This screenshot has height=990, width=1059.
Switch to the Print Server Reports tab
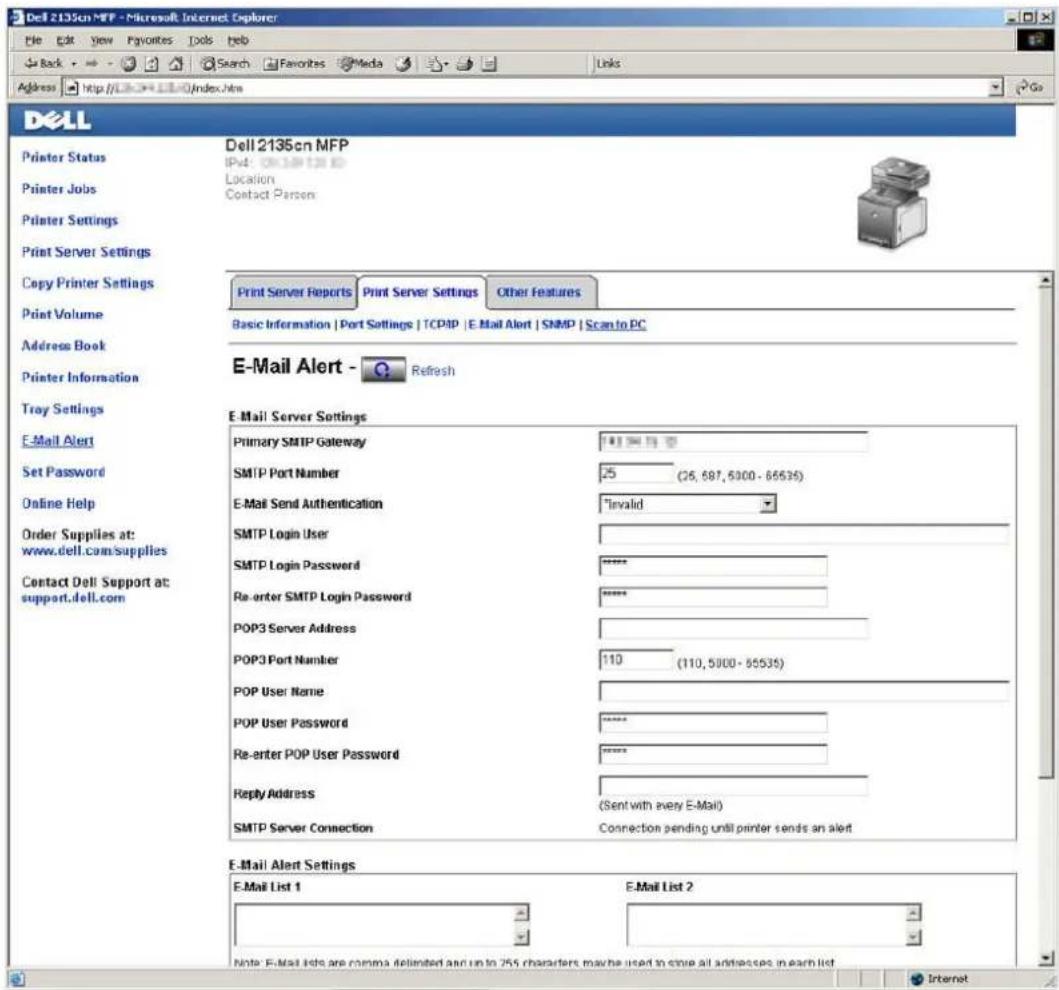294,292
